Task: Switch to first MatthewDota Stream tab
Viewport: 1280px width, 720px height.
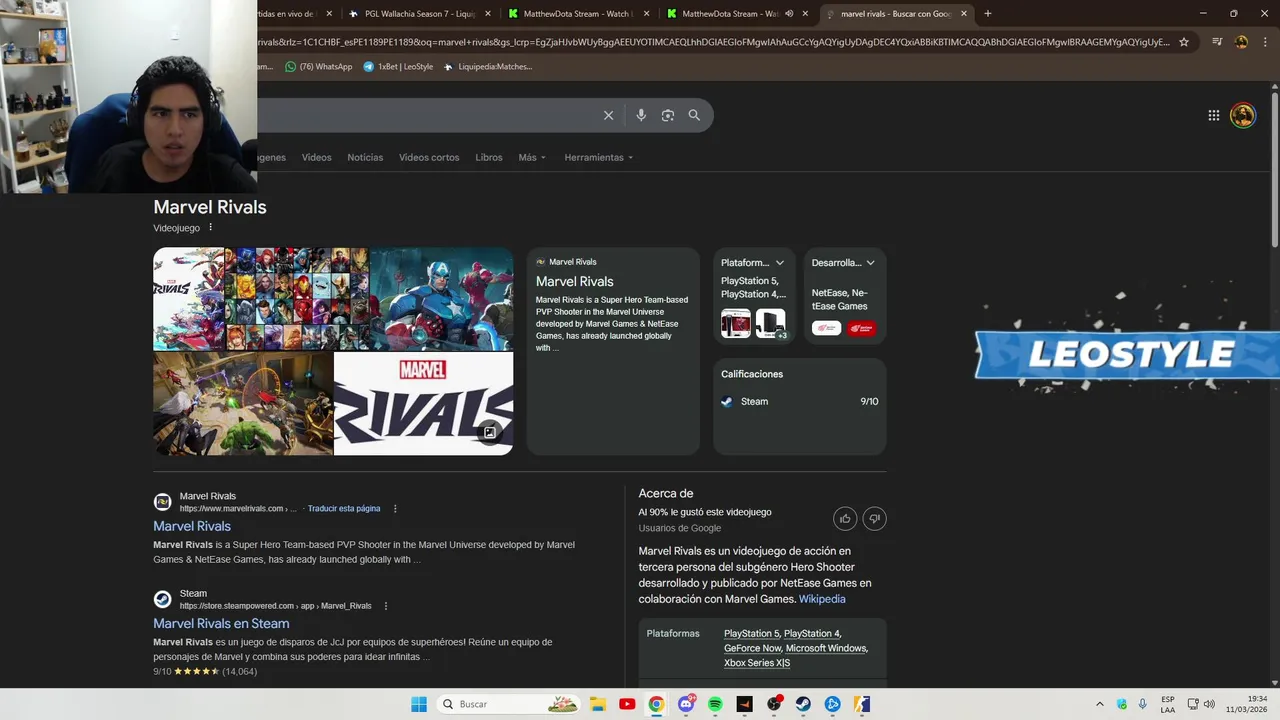Action: click(x=578, y=14)
